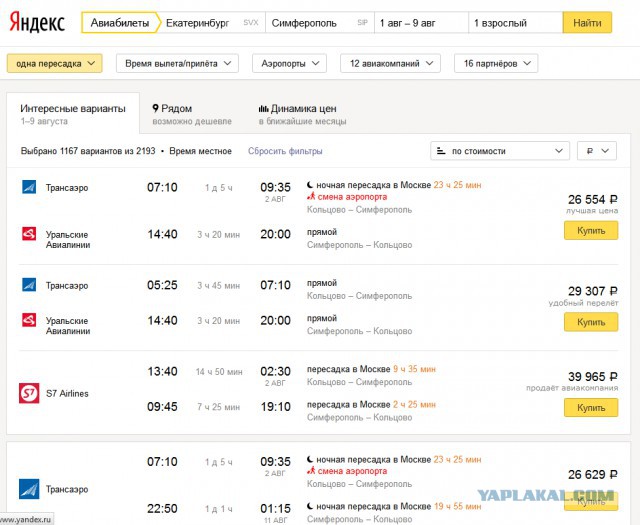This screenshot has height=525, width=640.
Task: Click the 1 взрослый passengers field
Action: [516, 23]
